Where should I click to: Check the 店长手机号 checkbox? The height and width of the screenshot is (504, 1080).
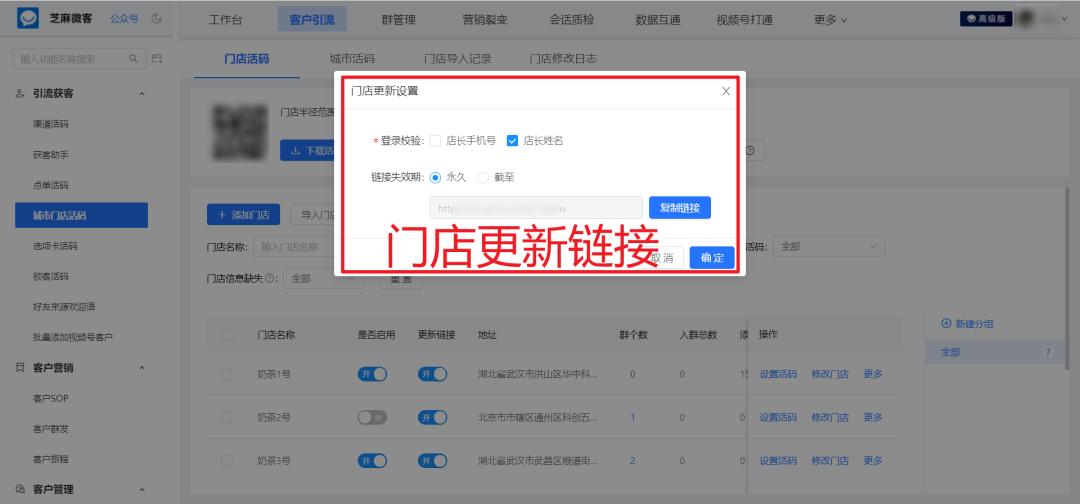[x=435, y=140]
